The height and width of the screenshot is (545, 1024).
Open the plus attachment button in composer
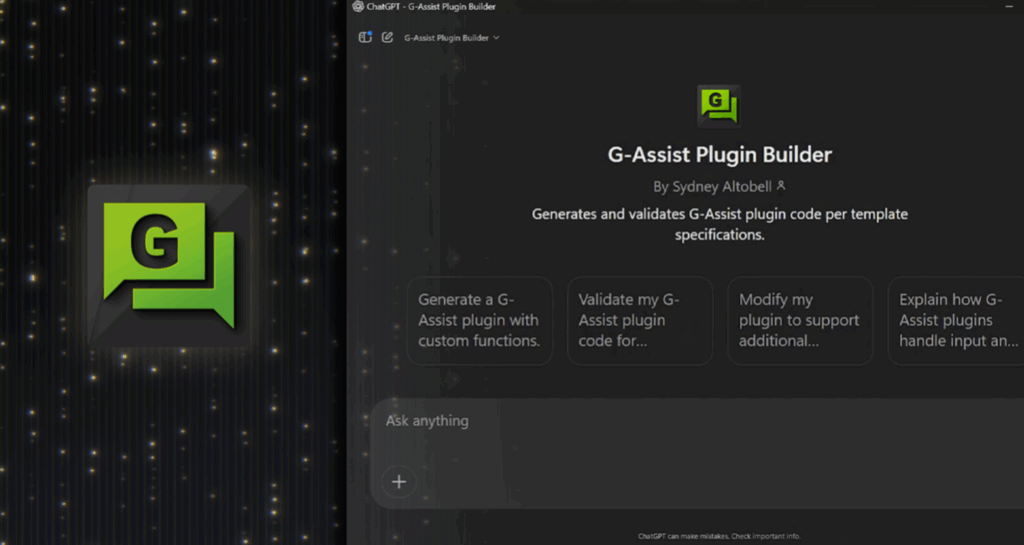click(399, 482)
